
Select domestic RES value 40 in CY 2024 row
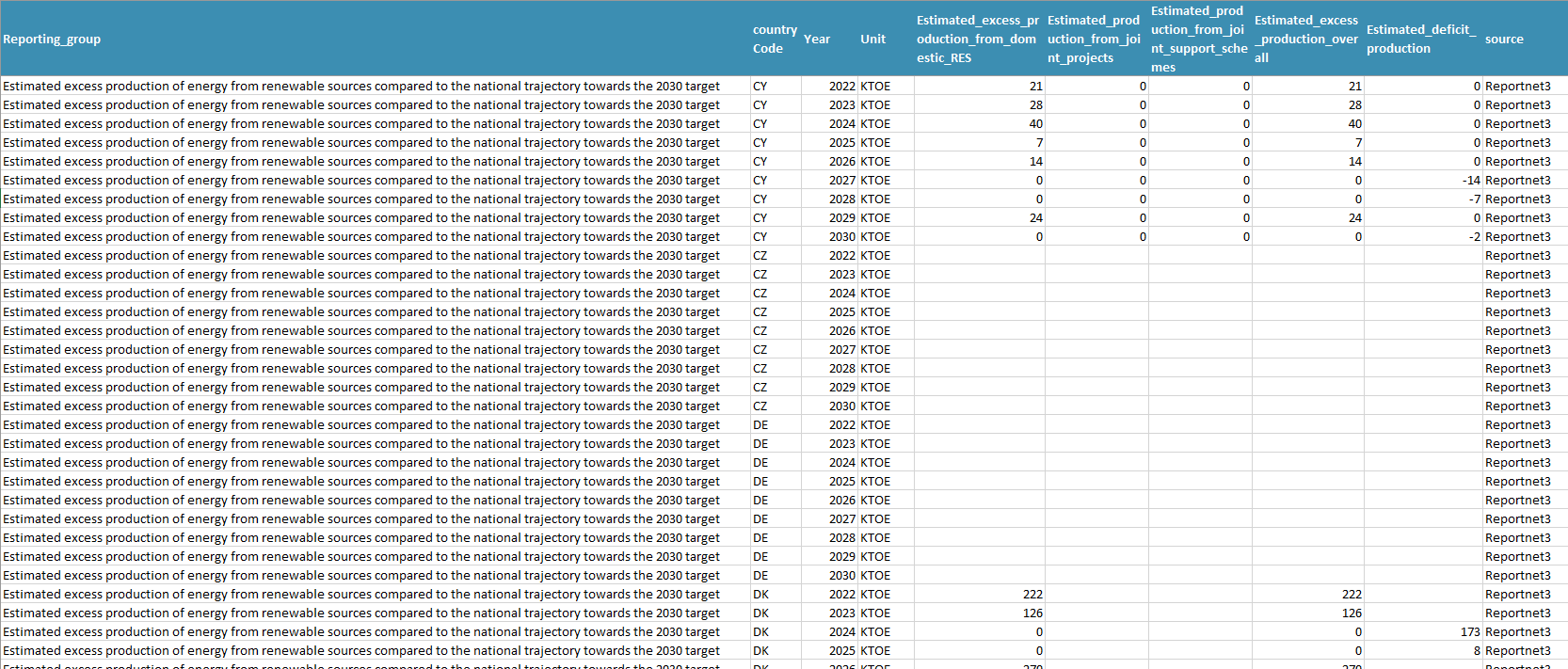tap(1035, 123)
